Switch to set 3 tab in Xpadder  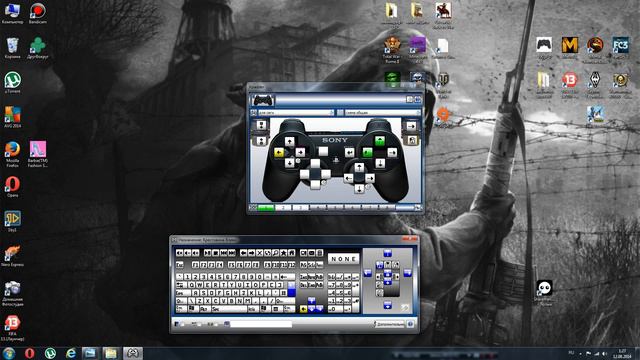[x=300, y=207]
